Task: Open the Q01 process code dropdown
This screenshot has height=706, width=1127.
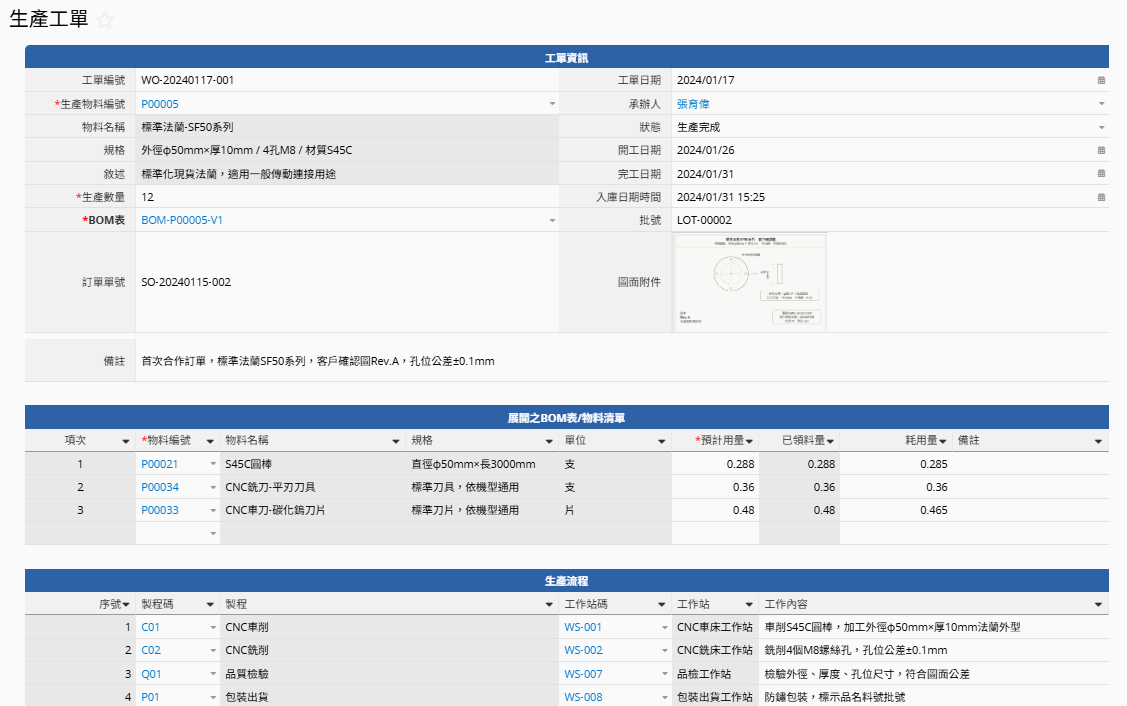Action: 213,674
